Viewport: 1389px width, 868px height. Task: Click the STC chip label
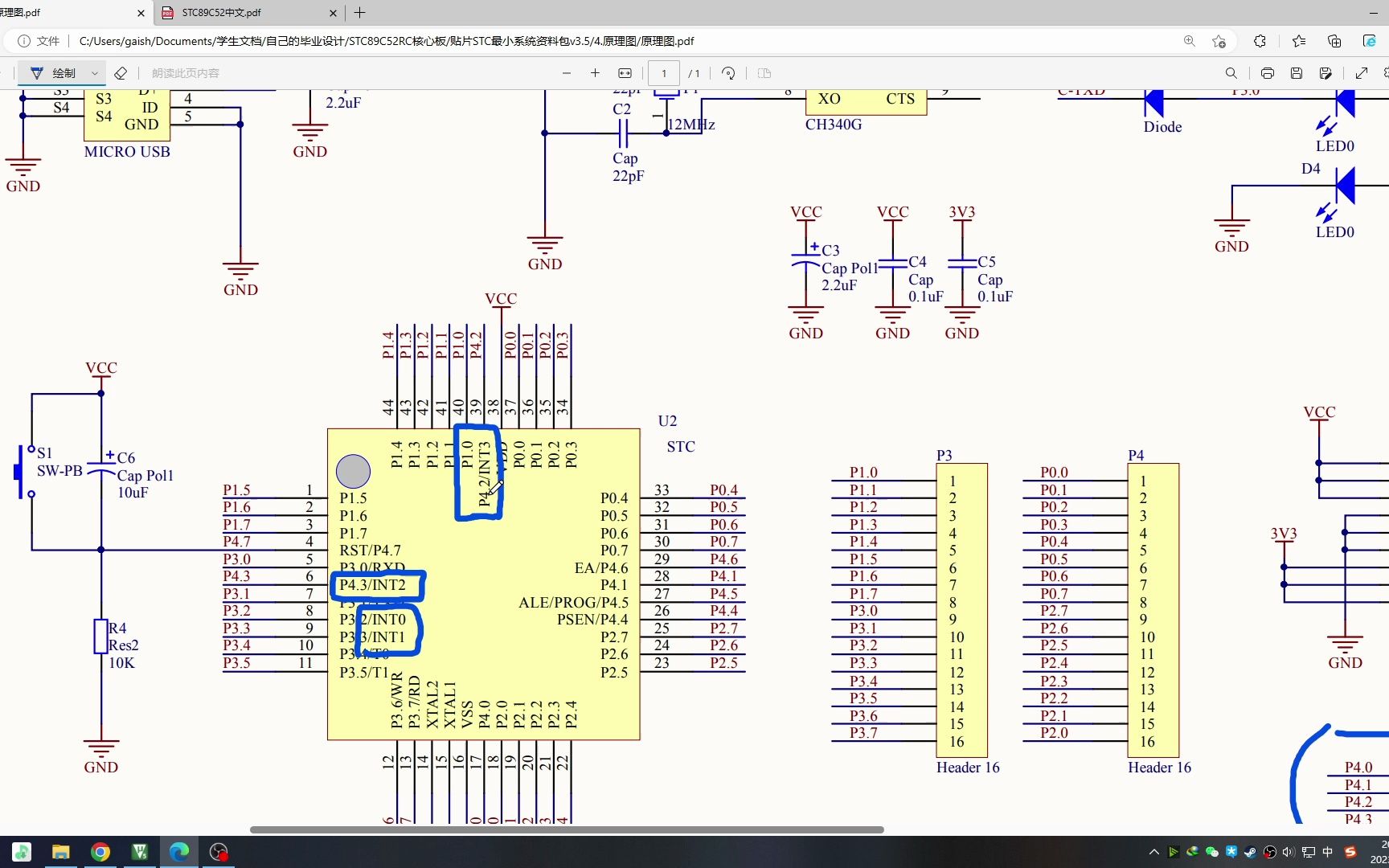[x=681, y=447]
